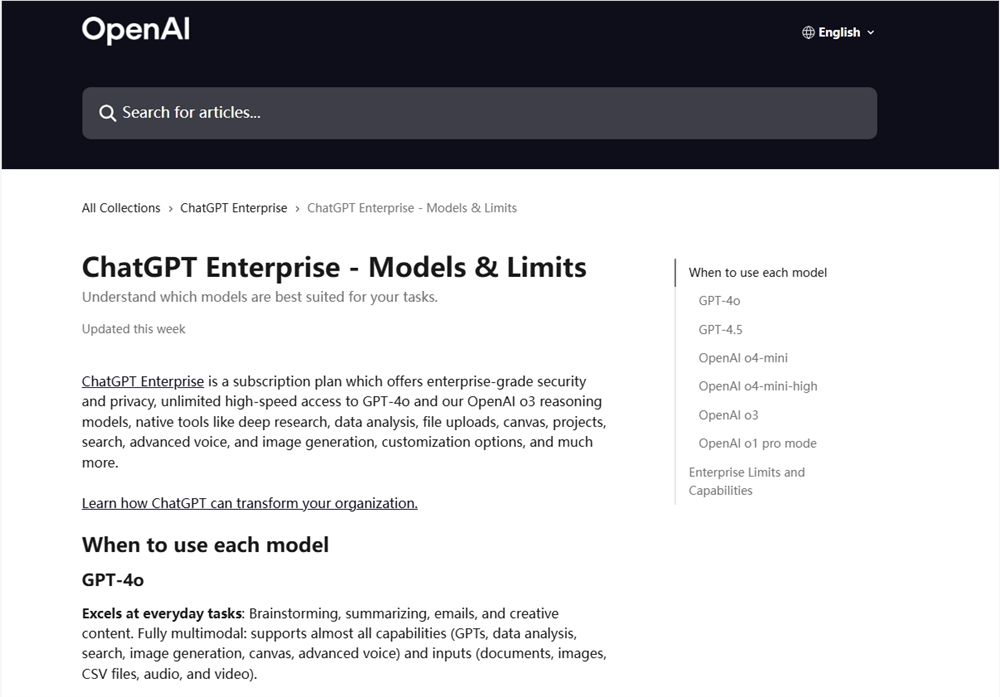Click the Learn how ChatGPT can transform link
Viewport: 1000px width, 697px height.
coord(249,503)
